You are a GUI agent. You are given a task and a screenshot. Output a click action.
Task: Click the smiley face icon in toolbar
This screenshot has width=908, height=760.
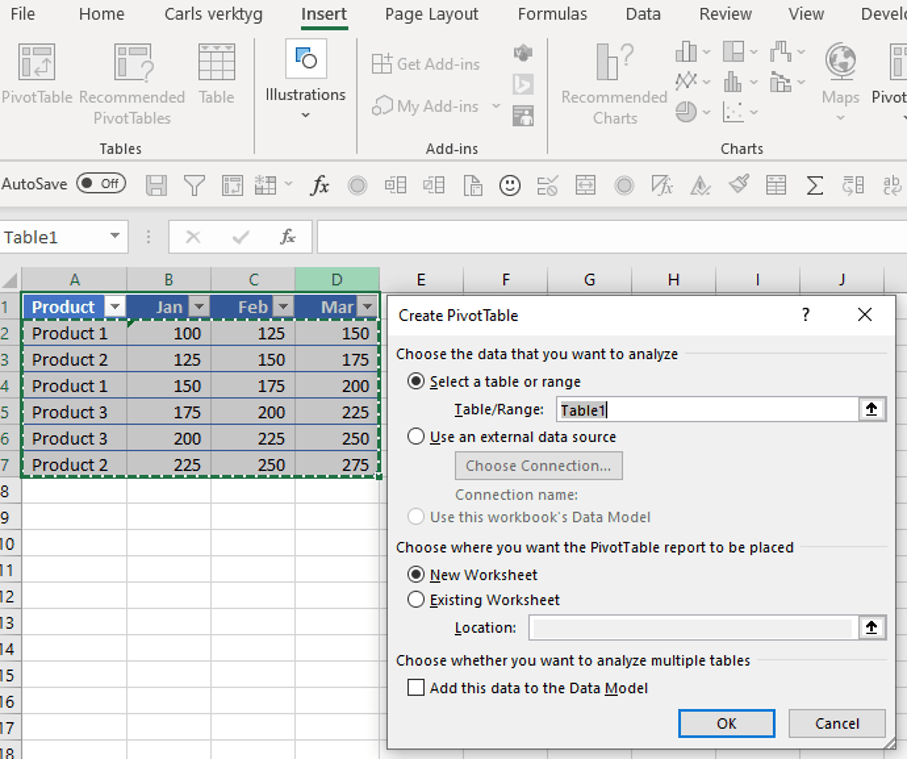click(510, 185)
